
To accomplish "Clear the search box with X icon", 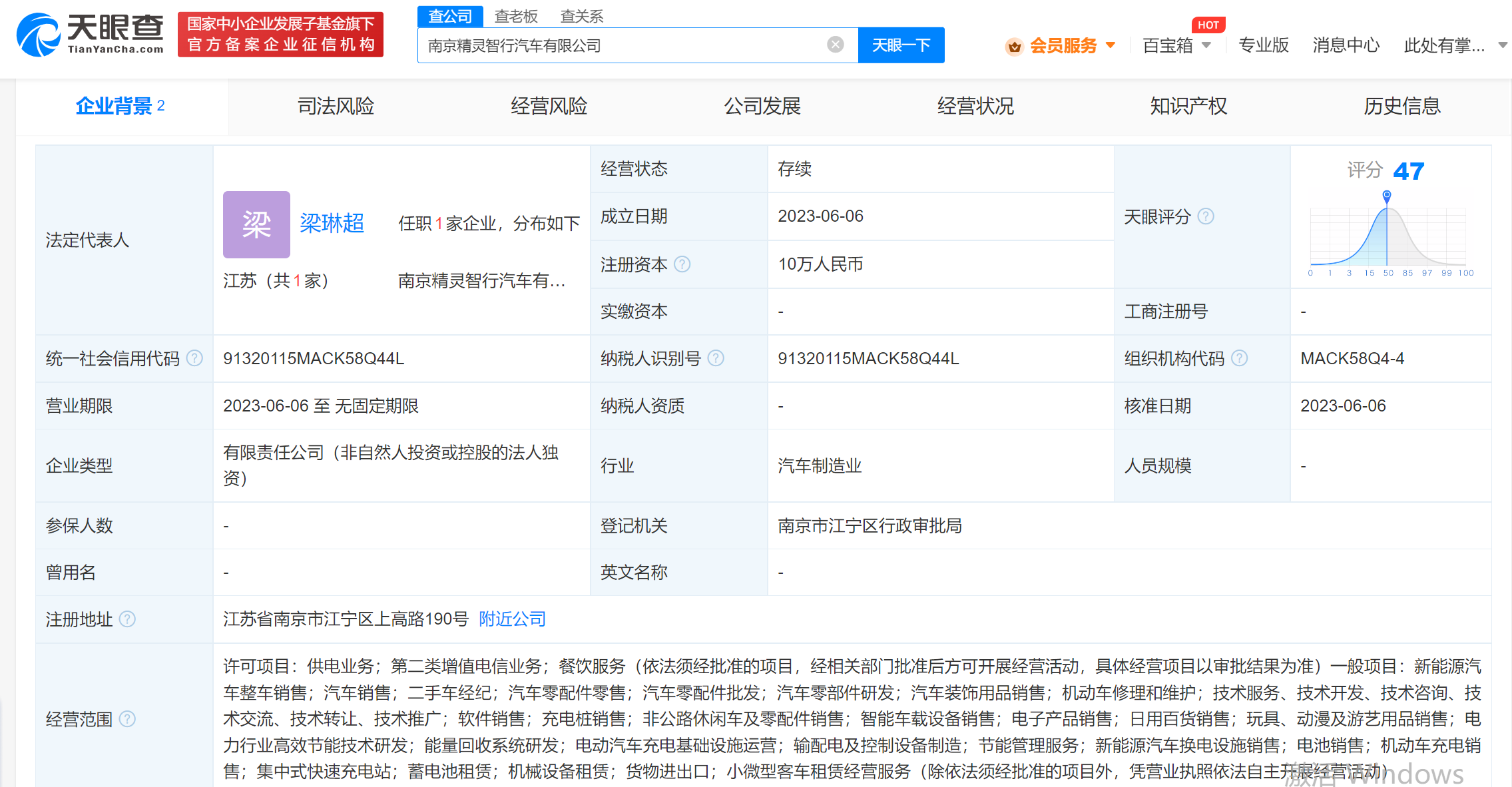I will 835,45.
